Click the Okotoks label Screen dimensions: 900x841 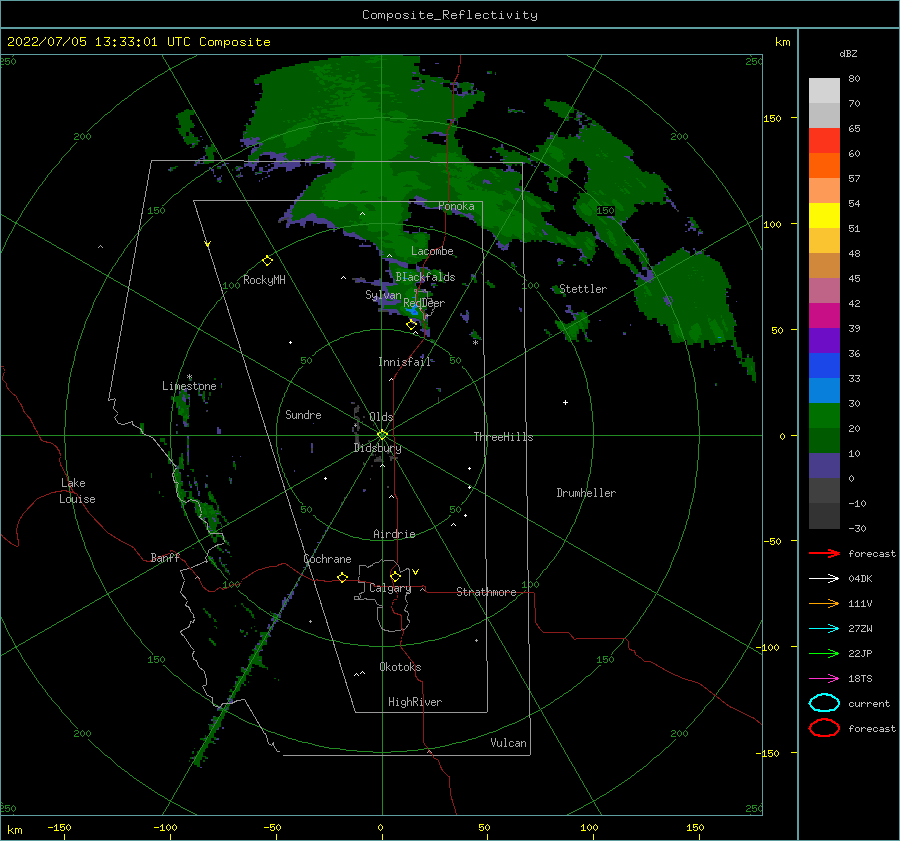400,667
